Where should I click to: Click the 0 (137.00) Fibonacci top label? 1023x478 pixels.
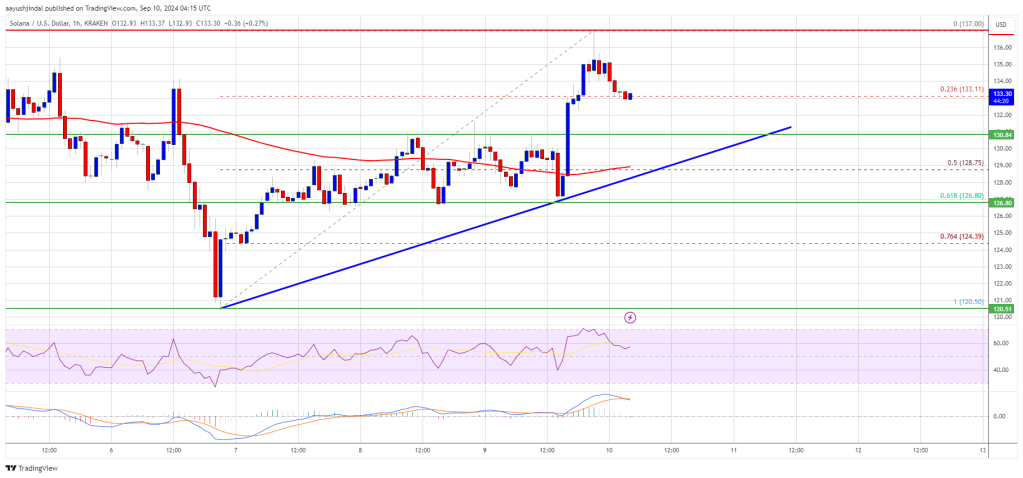point(968,23)
